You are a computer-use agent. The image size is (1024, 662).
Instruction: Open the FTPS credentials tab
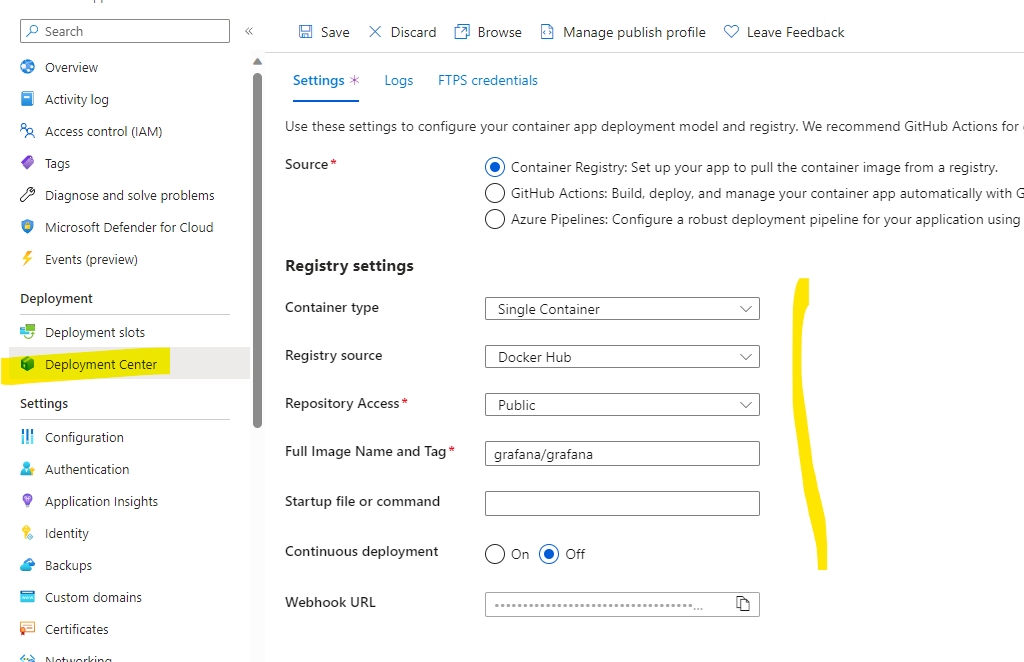pyautogui.click(x=488, y=80)
